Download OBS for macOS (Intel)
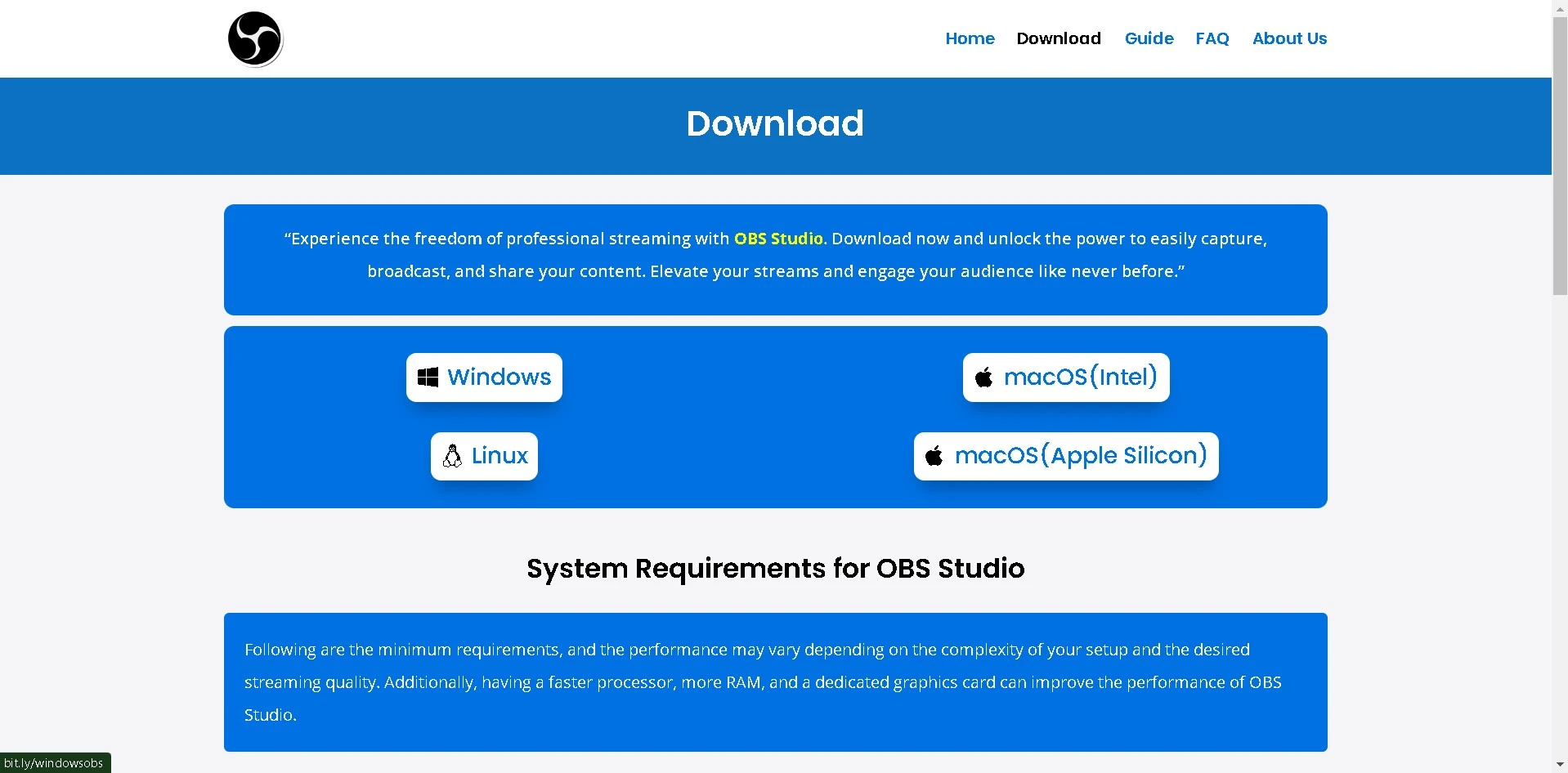The width and height of the screenshot is (1568, 773). pos(1066,378)
